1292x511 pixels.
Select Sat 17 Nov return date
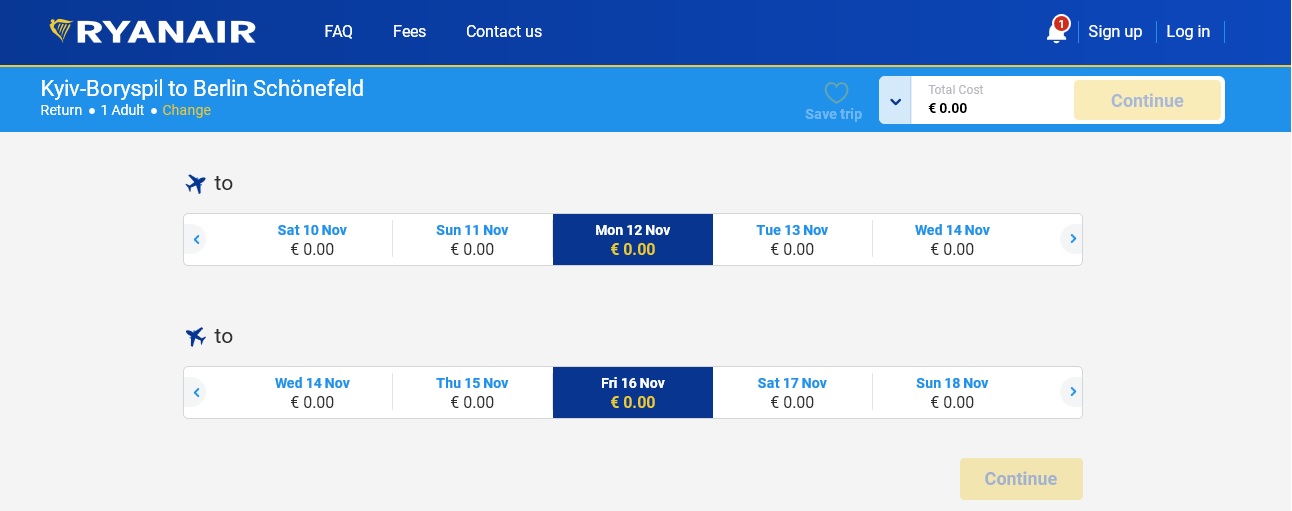point(792,392)
